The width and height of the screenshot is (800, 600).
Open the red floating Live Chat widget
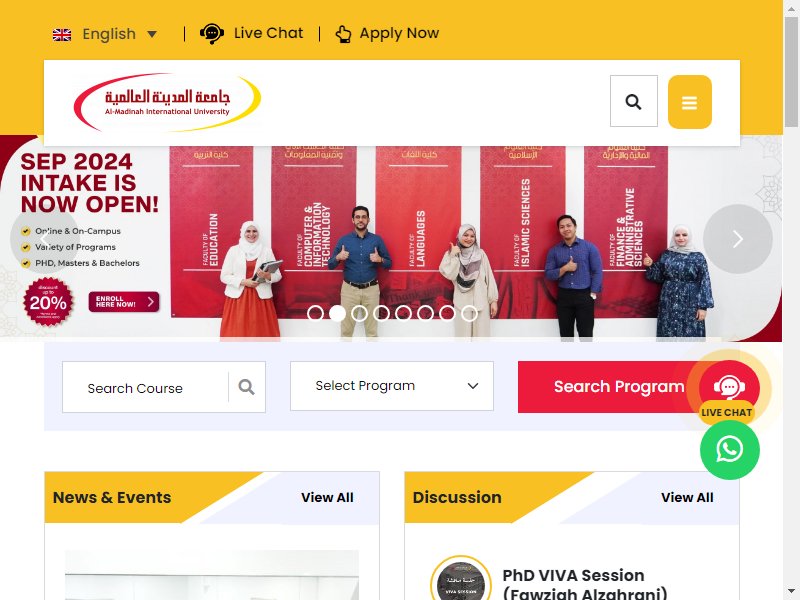[x=729, y=389]
